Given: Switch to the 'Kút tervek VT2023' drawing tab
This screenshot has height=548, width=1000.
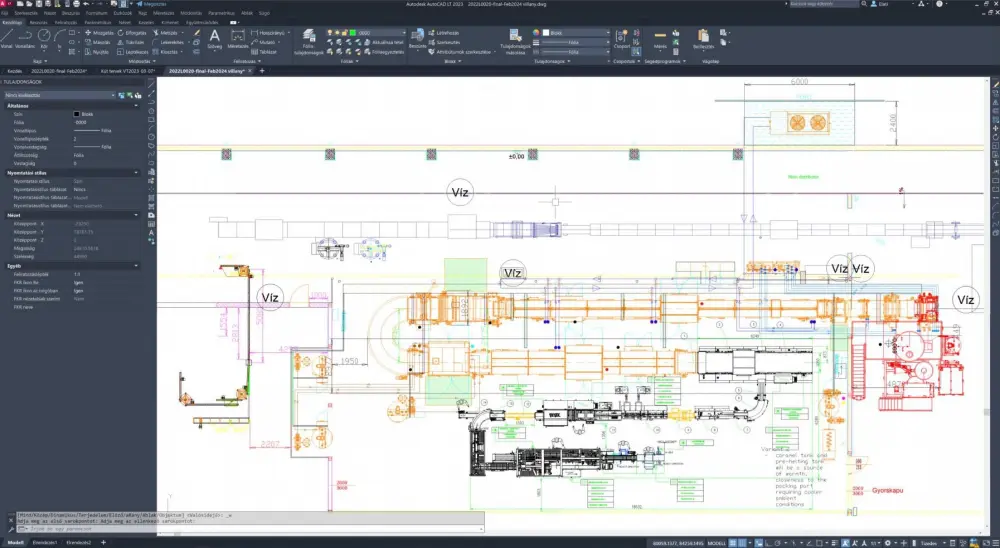Looking at the screenshot, I should click(x=124, y=72).
